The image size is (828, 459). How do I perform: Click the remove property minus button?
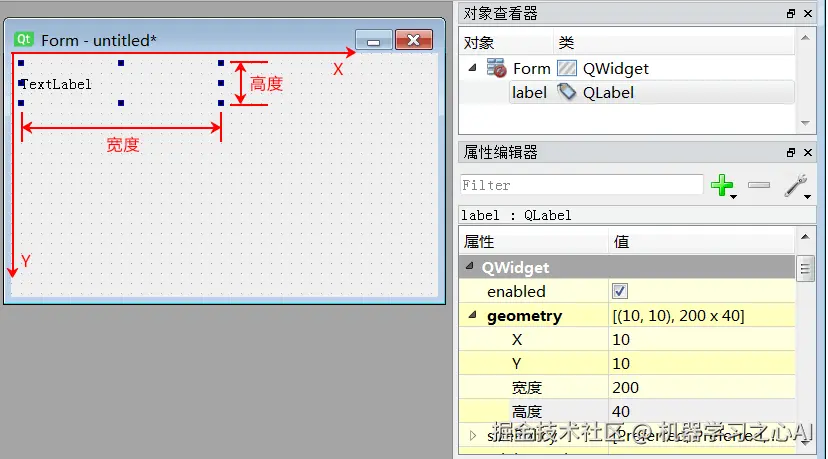(x=759, y=185)
